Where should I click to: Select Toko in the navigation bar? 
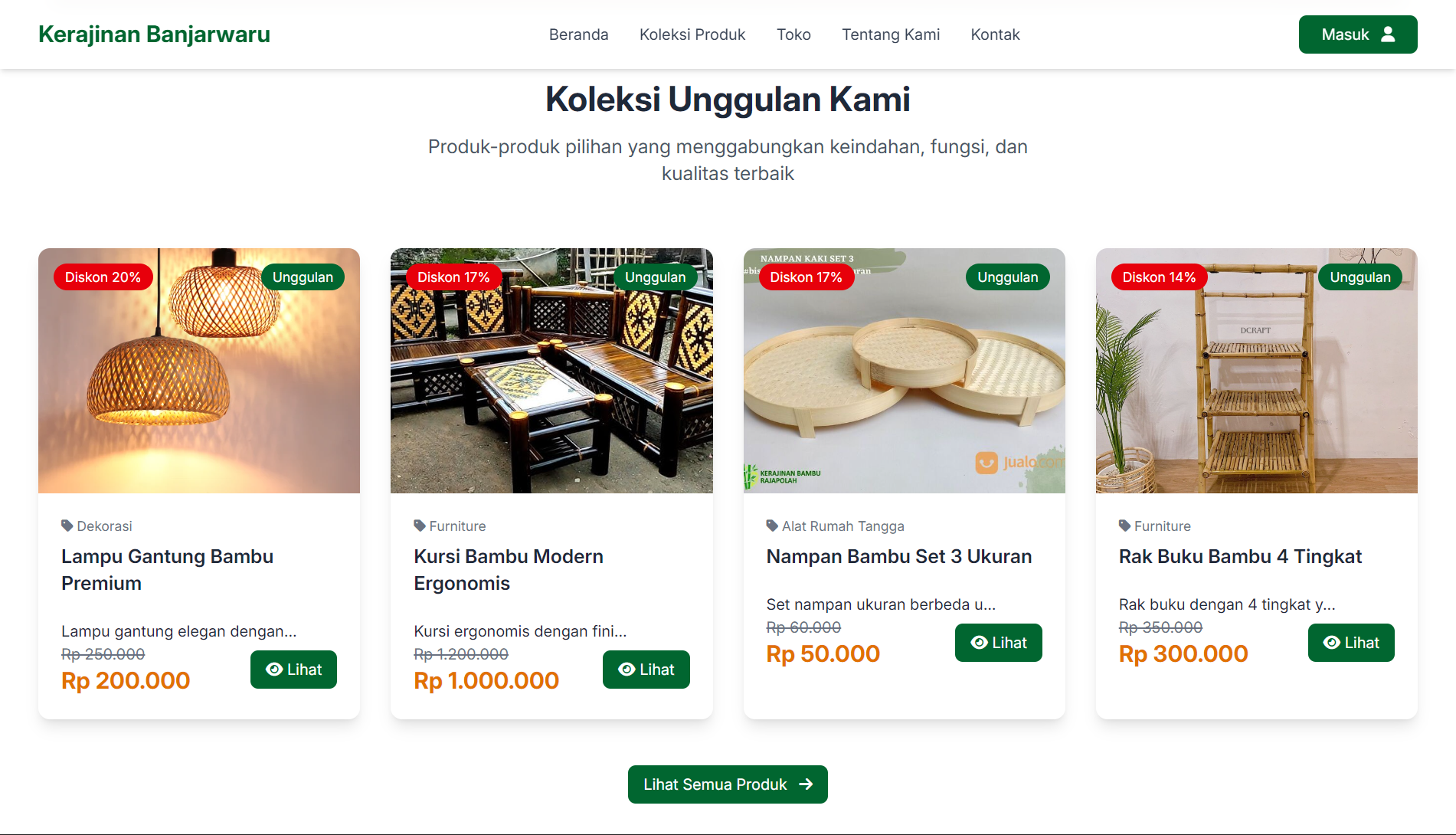point(793,34)
